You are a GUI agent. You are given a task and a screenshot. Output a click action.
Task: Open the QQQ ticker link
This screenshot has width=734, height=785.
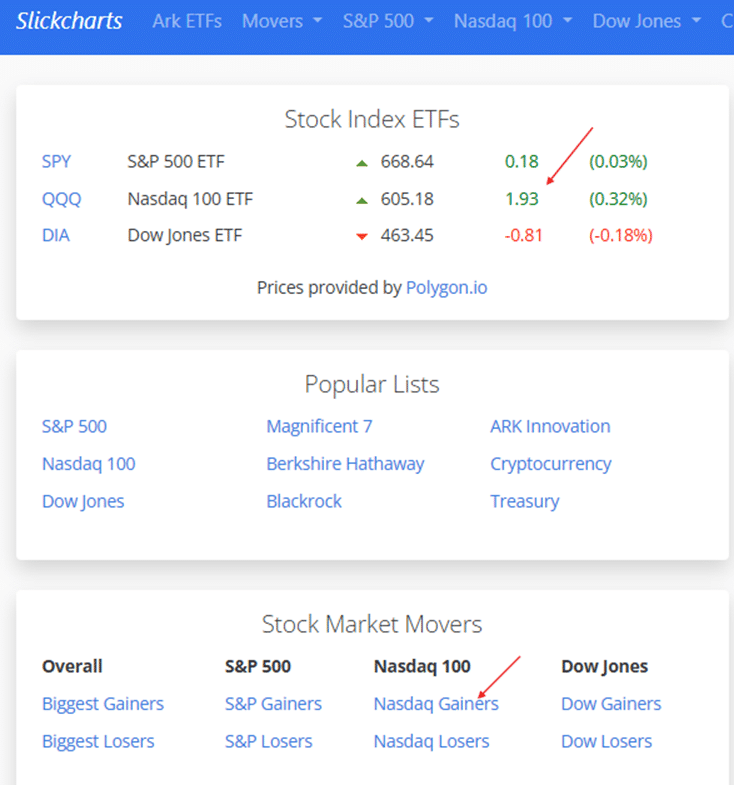tap(62, 199)
